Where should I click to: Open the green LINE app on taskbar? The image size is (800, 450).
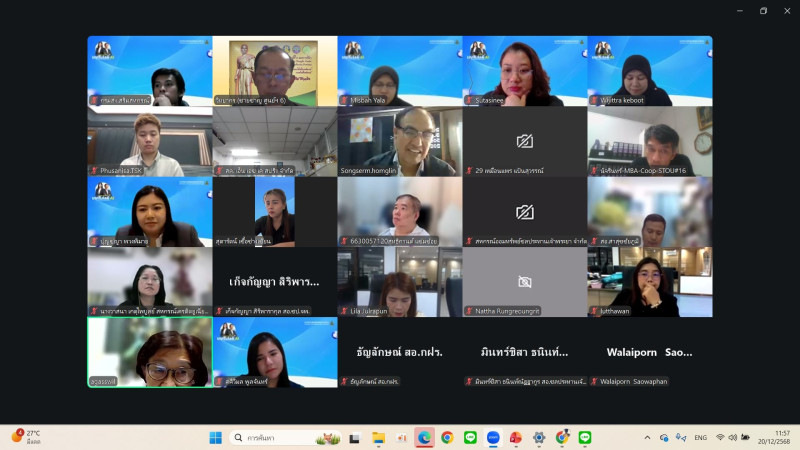pyautogui.click(x=585, y=437)
